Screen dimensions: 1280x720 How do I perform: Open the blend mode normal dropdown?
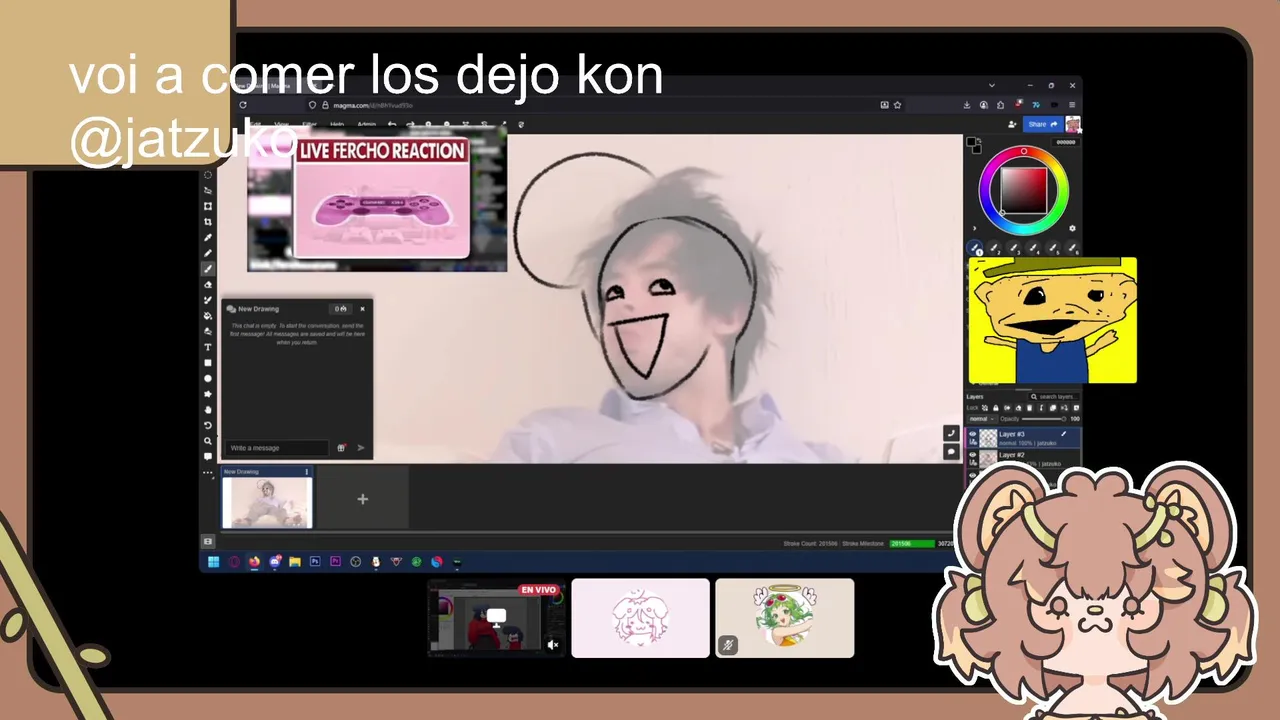(982, 419)
